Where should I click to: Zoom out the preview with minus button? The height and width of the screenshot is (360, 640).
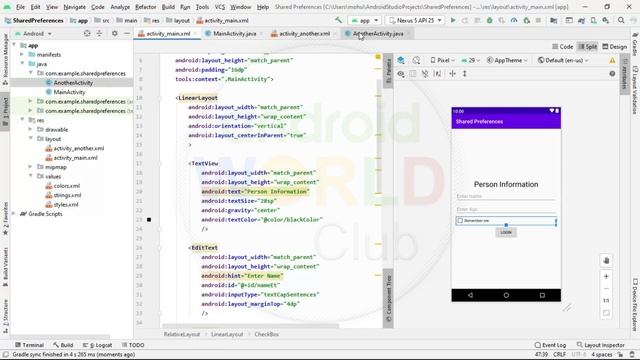606,289
